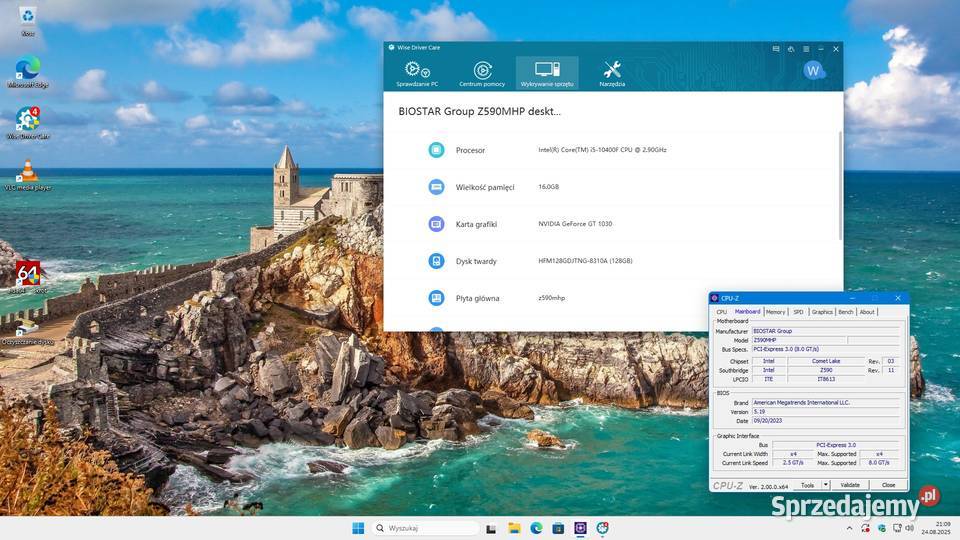Open Centrum pomocy in Wise Driver Care
The width and height of the screenshot is (960, 540).
[482, 73]
